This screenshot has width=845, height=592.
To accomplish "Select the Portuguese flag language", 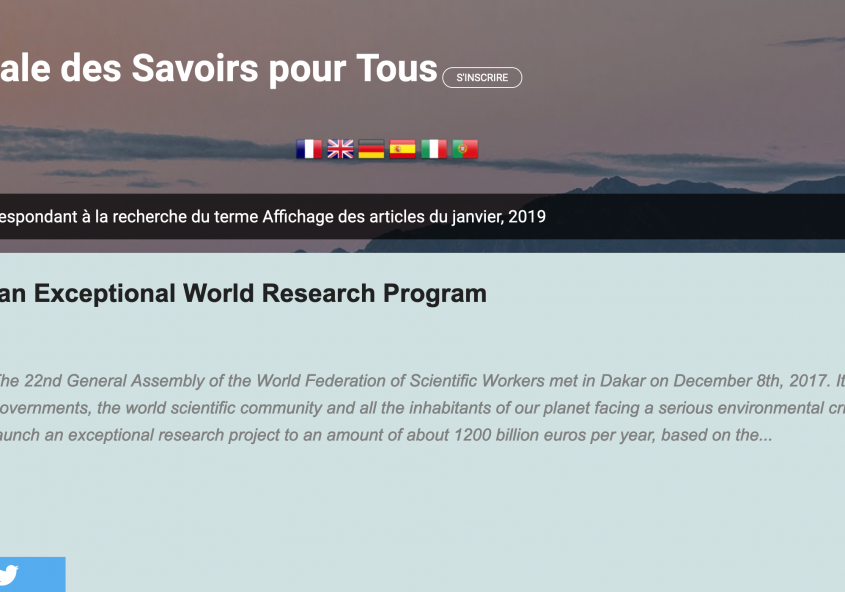I will tap(464, 149).
